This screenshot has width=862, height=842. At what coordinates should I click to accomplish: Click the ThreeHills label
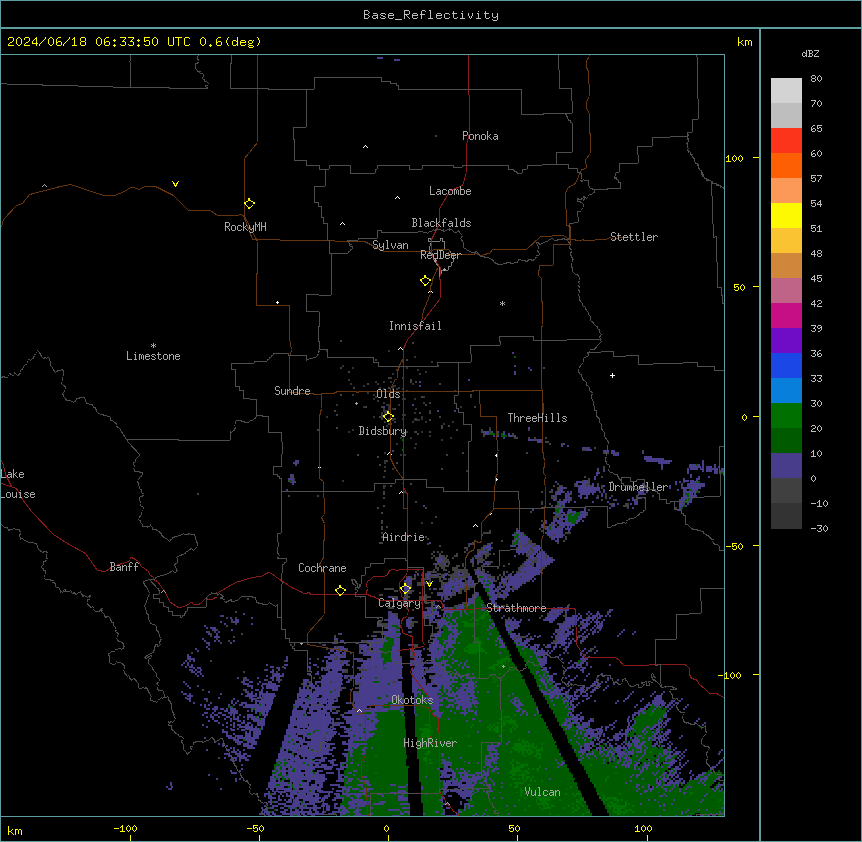click(537, 418)
